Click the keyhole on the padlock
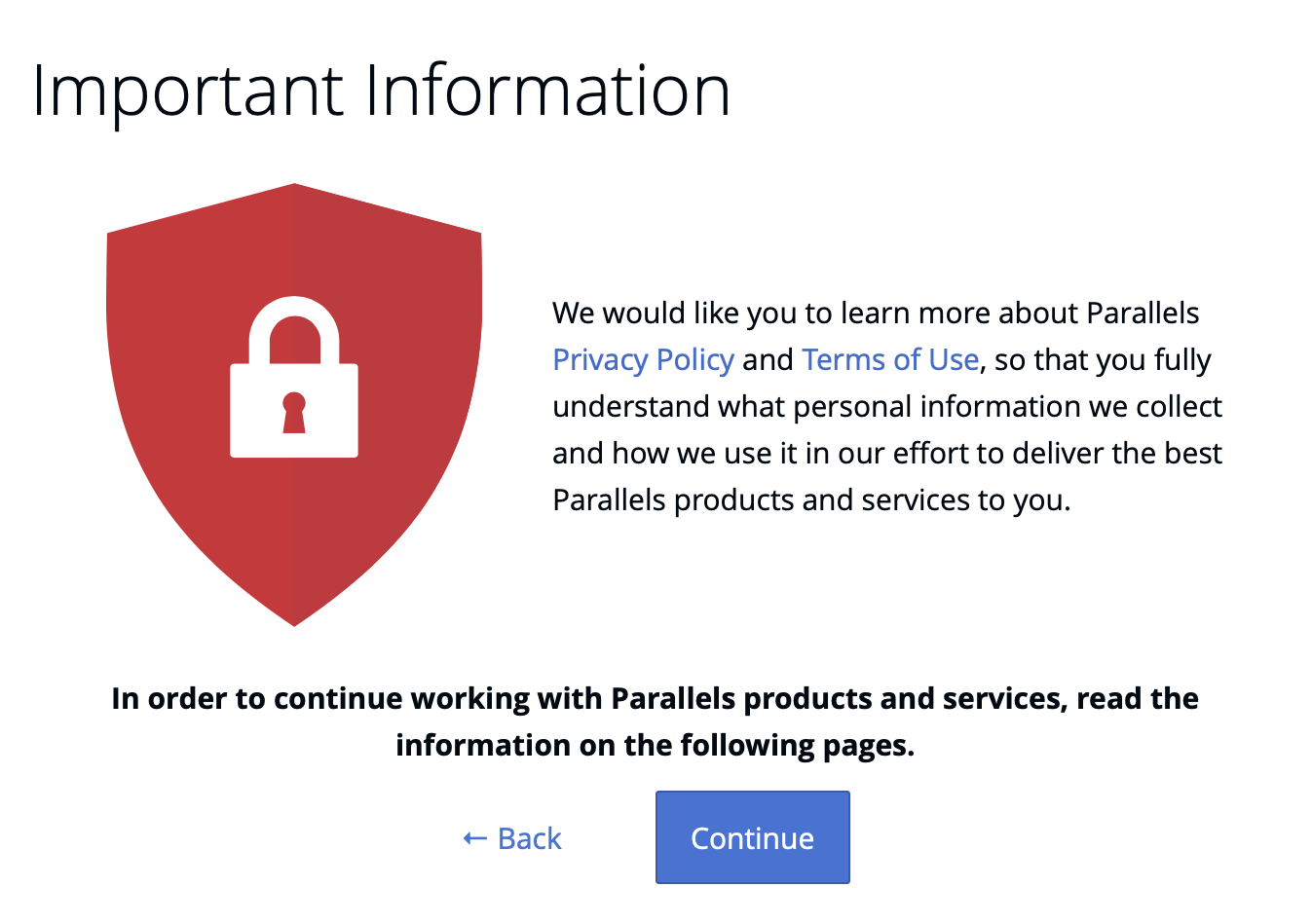This screenshot has width=1312, height=924. (294, 411)
